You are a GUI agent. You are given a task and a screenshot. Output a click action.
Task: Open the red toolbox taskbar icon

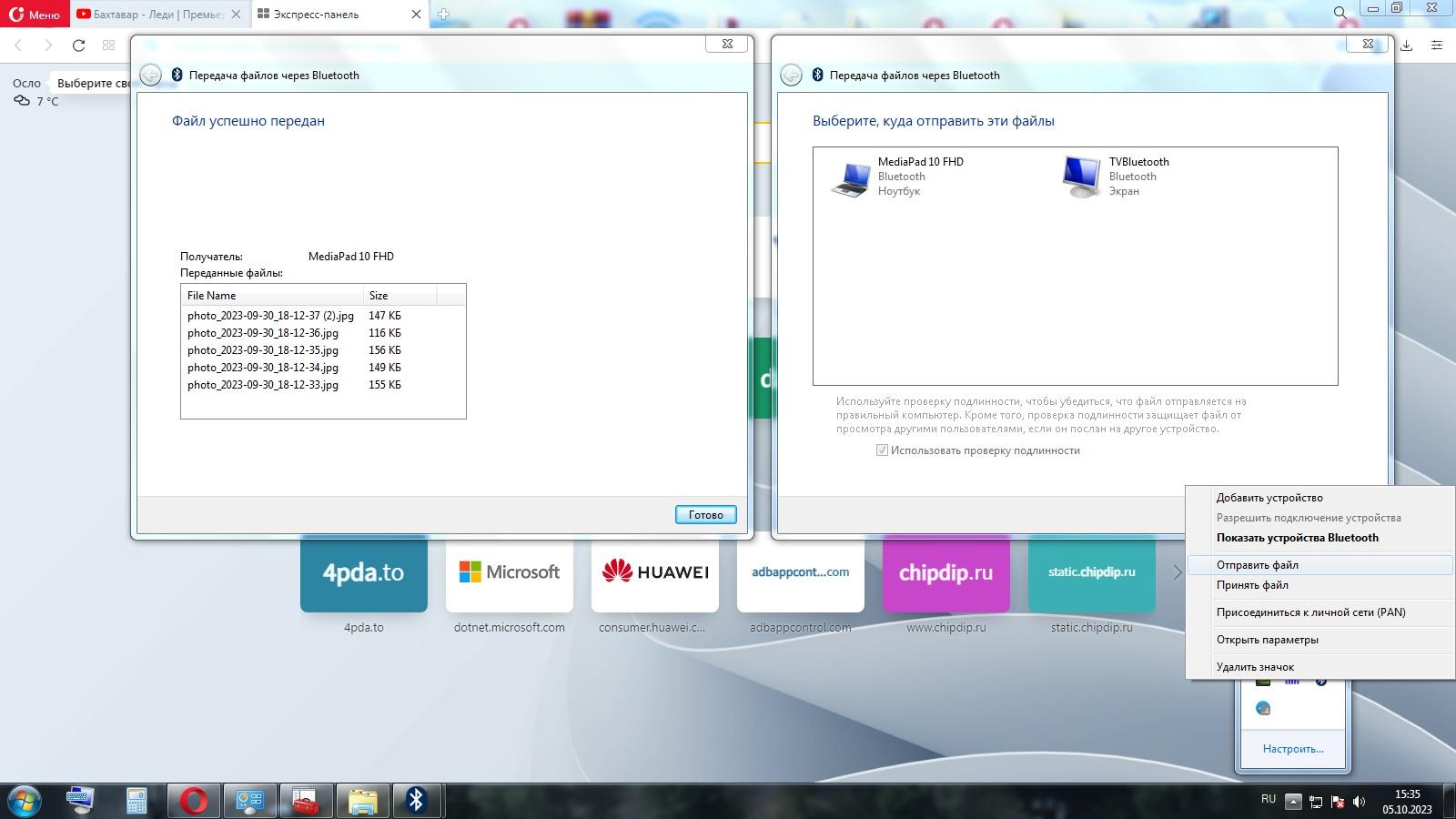(x=306, y=801)
